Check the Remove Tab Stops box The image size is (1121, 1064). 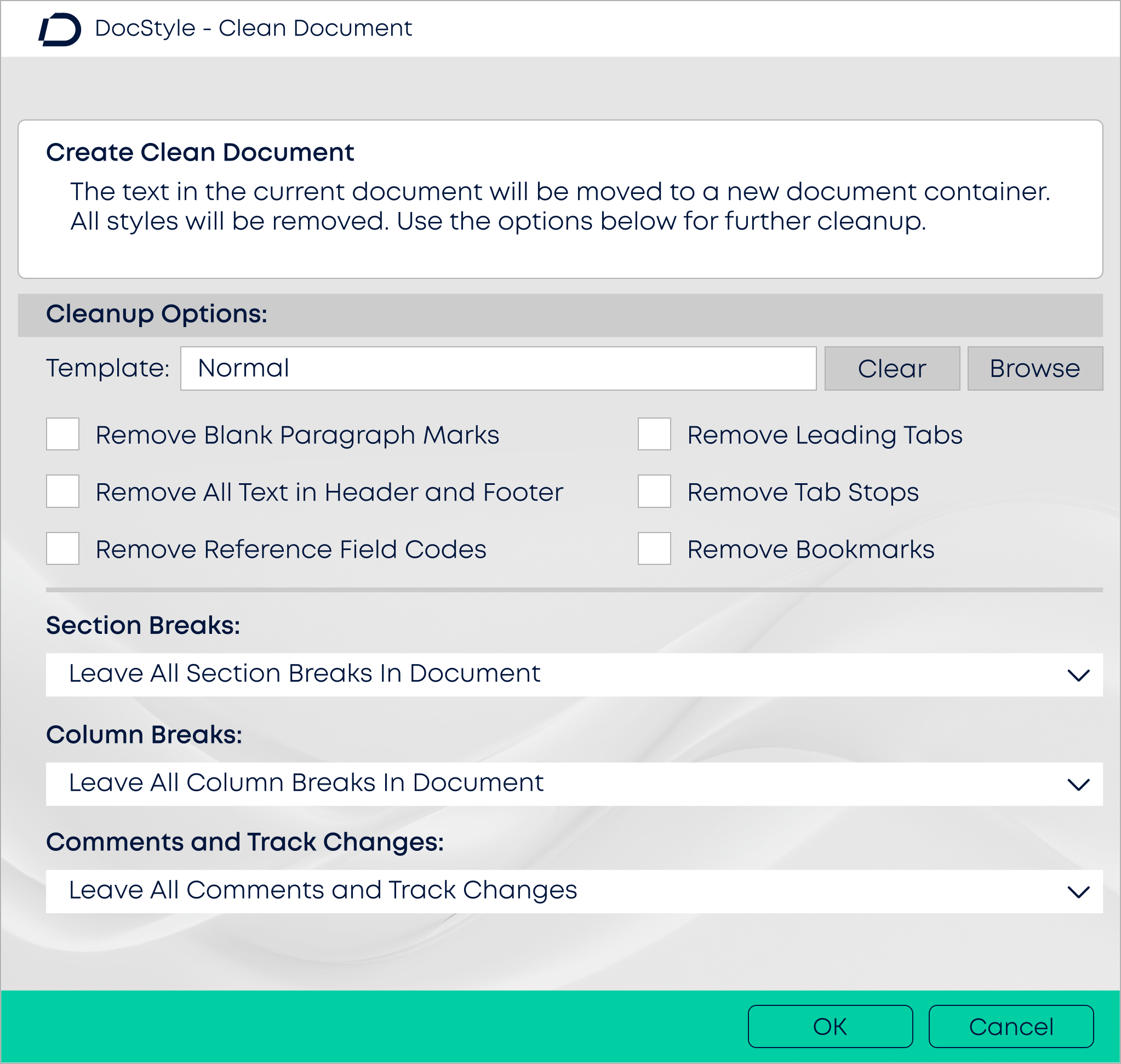[654, 491]
